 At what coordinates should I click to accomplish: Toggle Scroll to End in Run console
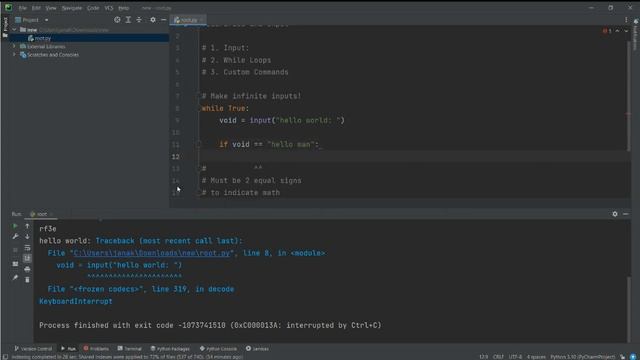(x=27, y=258)
